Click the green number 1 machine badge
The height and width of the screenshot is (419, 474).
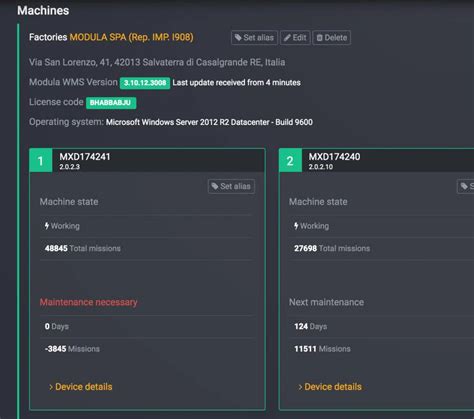(41, 161)
